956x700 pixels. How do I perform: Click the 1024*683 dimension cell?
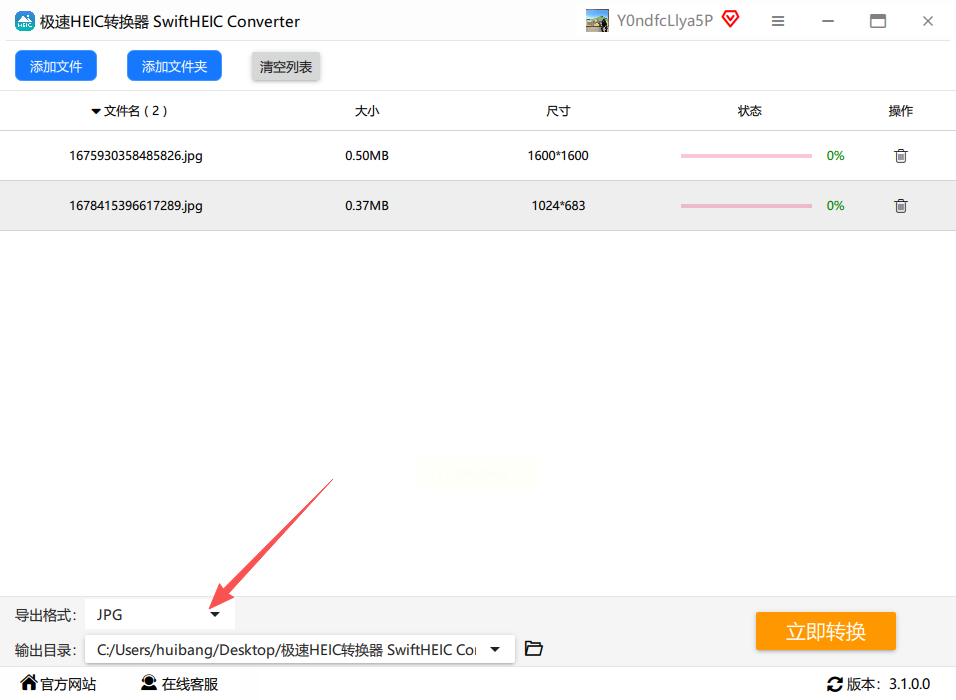[x=558, y=206]
